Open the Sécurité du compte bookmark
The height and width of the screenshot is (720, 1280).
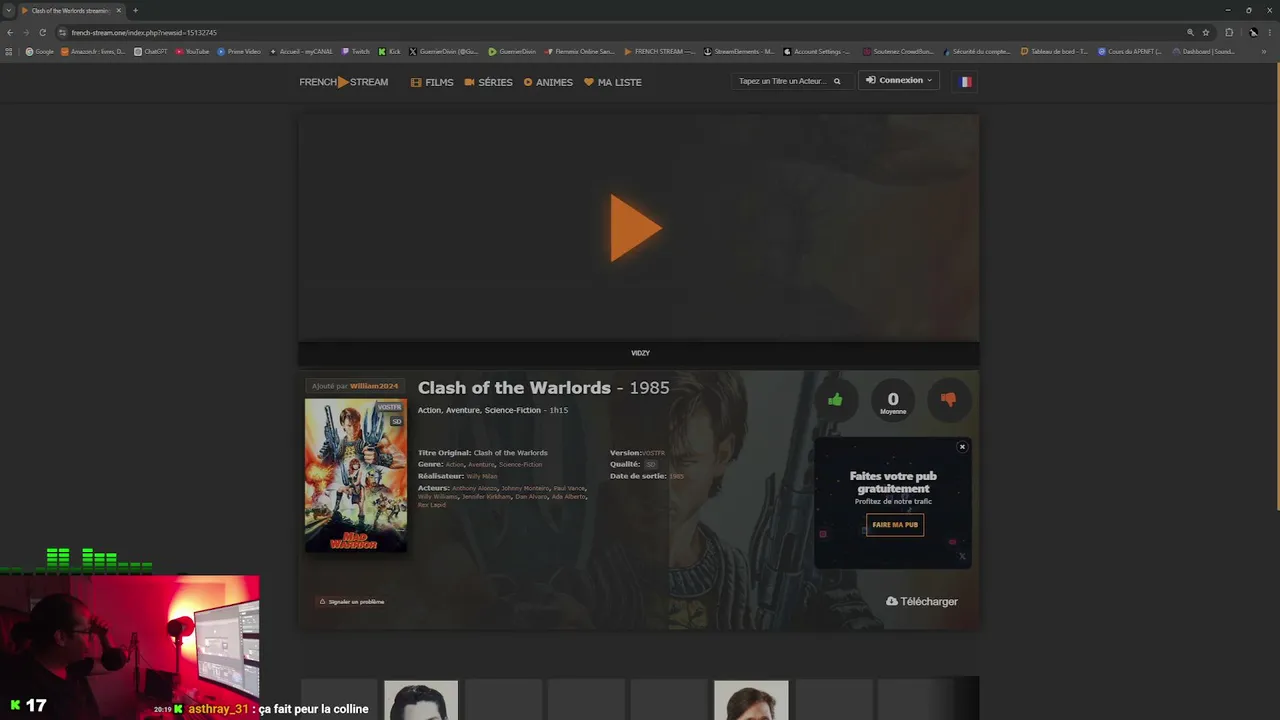(977, 52)
